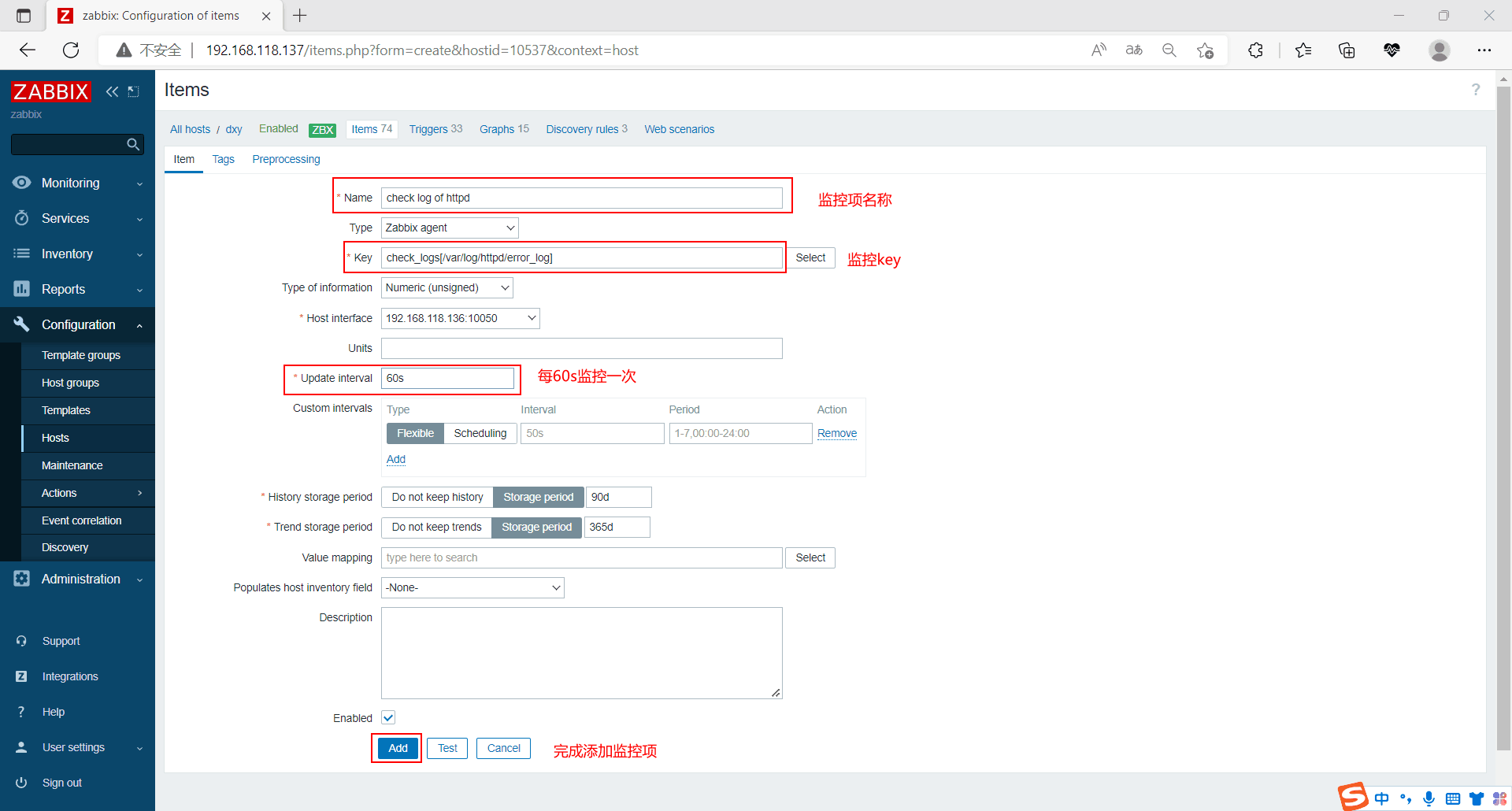Open the Monitoring menu section
The height and width of the screenshot is (811, 1512).
click(x=77, y=183)
